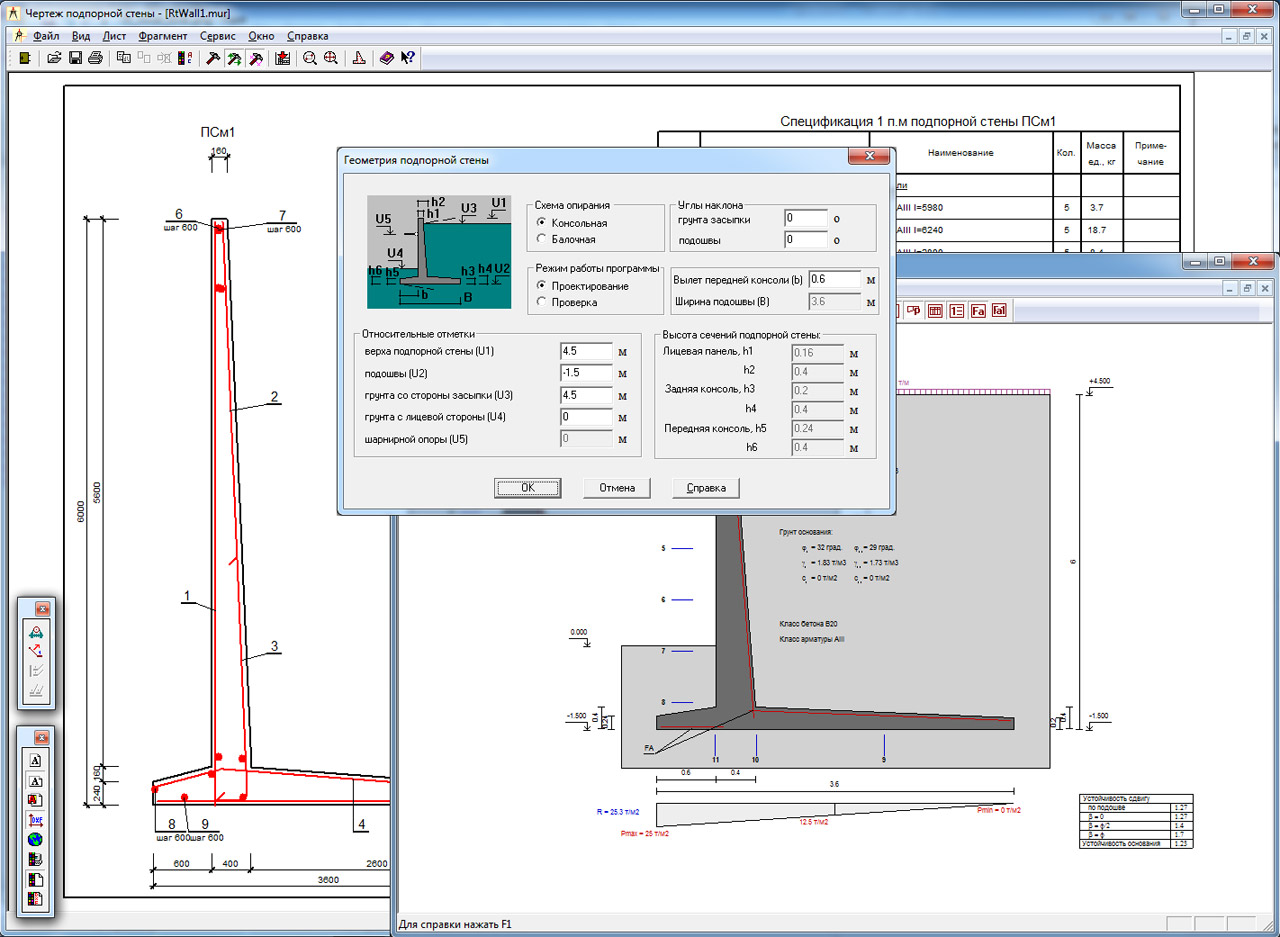Click the Open file folder icon

point(55,58)
